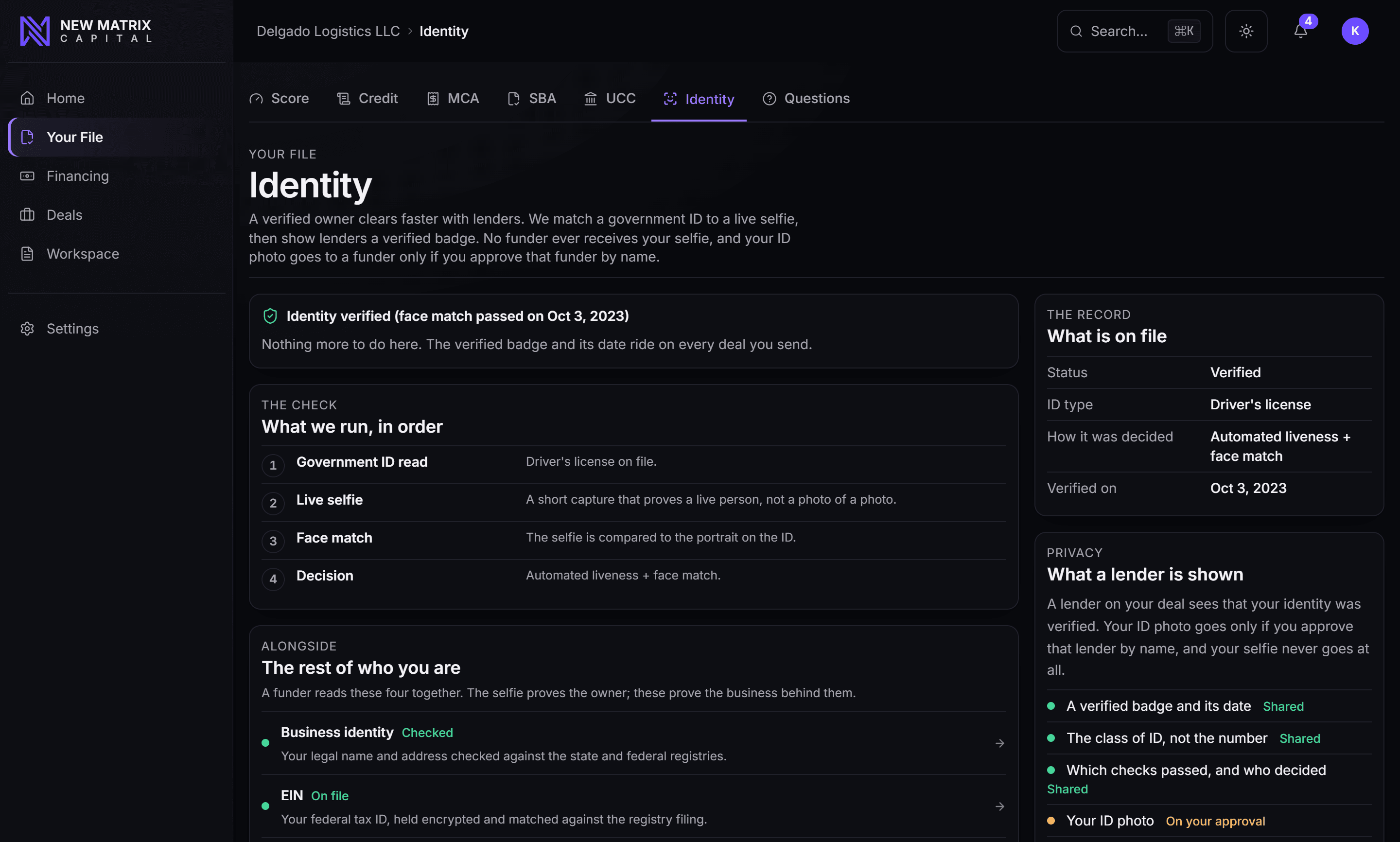1400x842 pixels.
Task: Click the Identity face-scan tab icon
Action: [670, 99]
